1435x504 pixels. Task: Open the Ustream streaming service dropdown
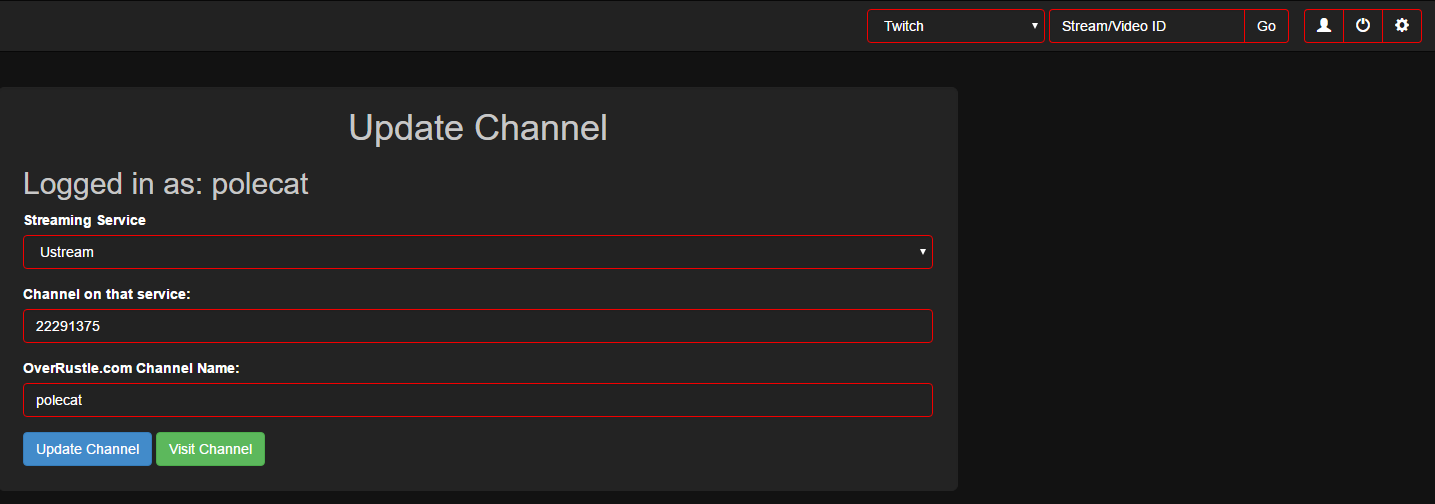click(478, 252)
